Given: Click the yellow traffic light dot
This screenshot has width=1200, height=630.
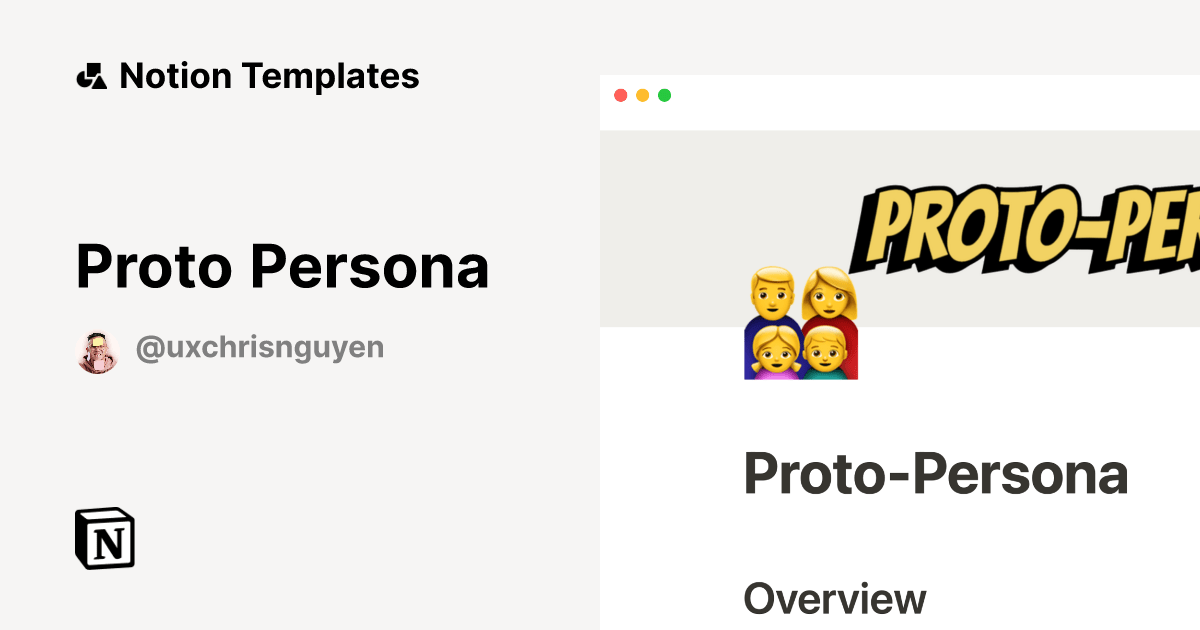Looking at the screenshot, I should coord(643,95).
